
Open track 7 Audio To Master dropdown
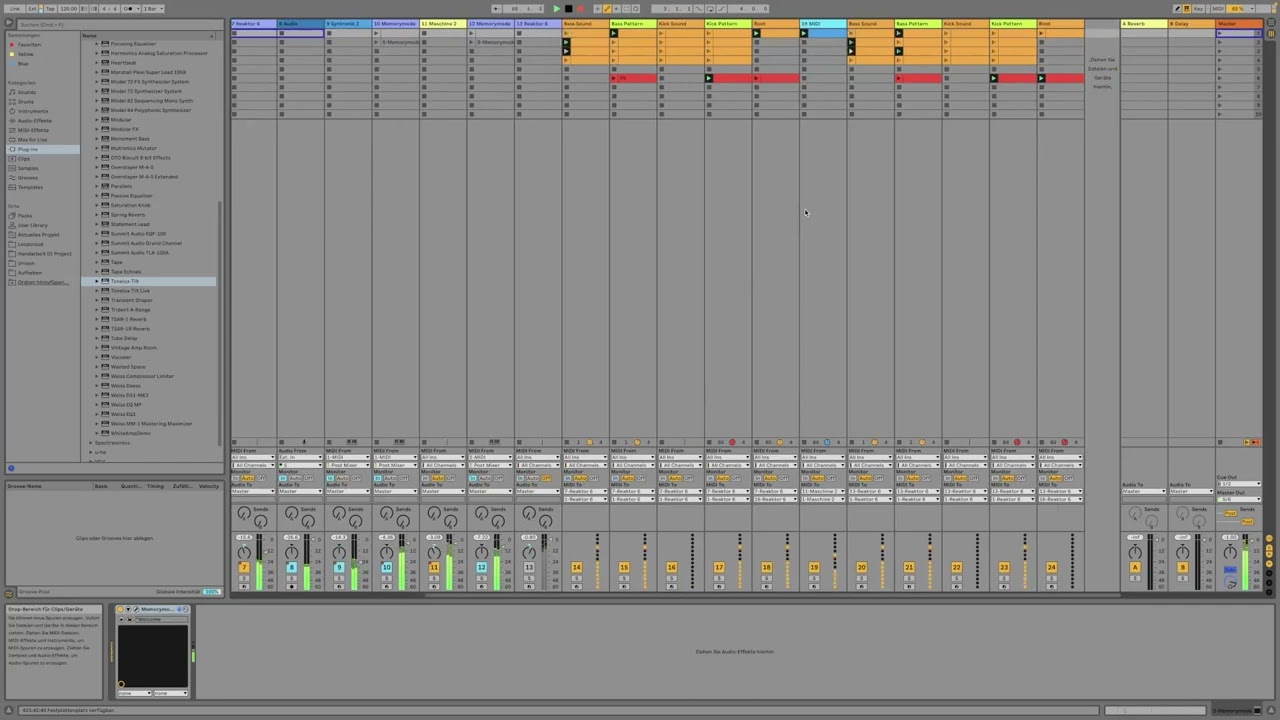pyautogui.click(x=253, y=491)
